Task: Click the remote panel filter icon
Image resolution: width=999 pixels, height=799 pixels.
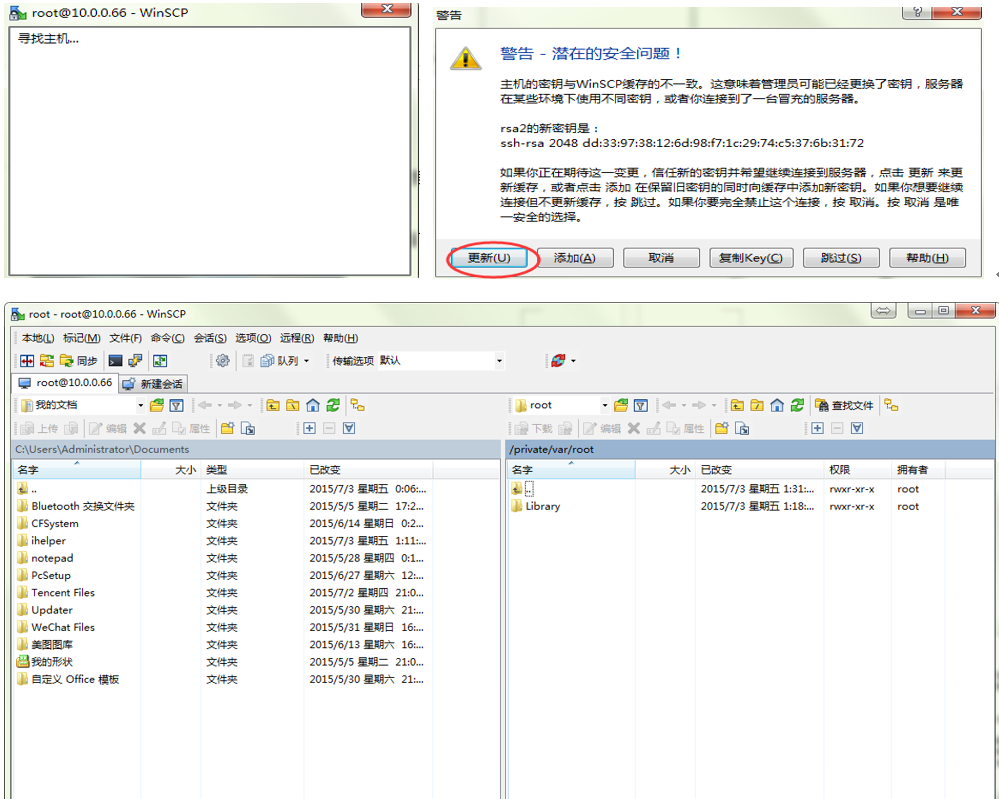Action: click(x=641, y=405)
